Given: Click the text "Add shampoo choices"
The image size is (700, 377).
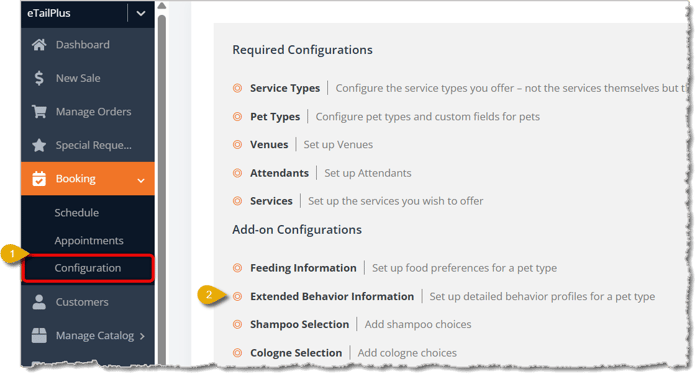Looking at the screenshot, I should (418, 324).
